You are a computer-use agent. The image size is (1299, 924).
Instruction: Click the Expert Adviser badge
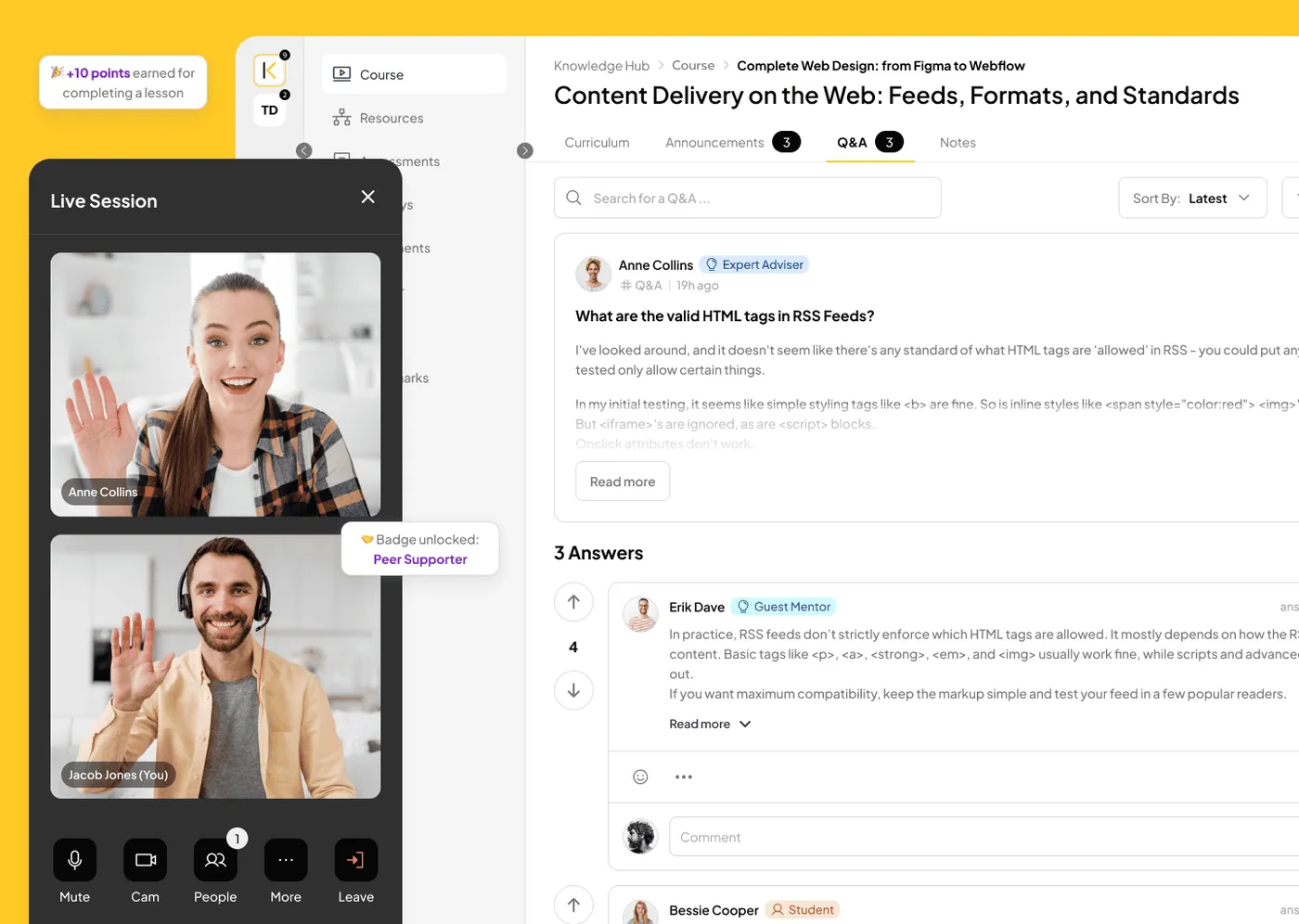pyautogui.click(x=754, y=264)
